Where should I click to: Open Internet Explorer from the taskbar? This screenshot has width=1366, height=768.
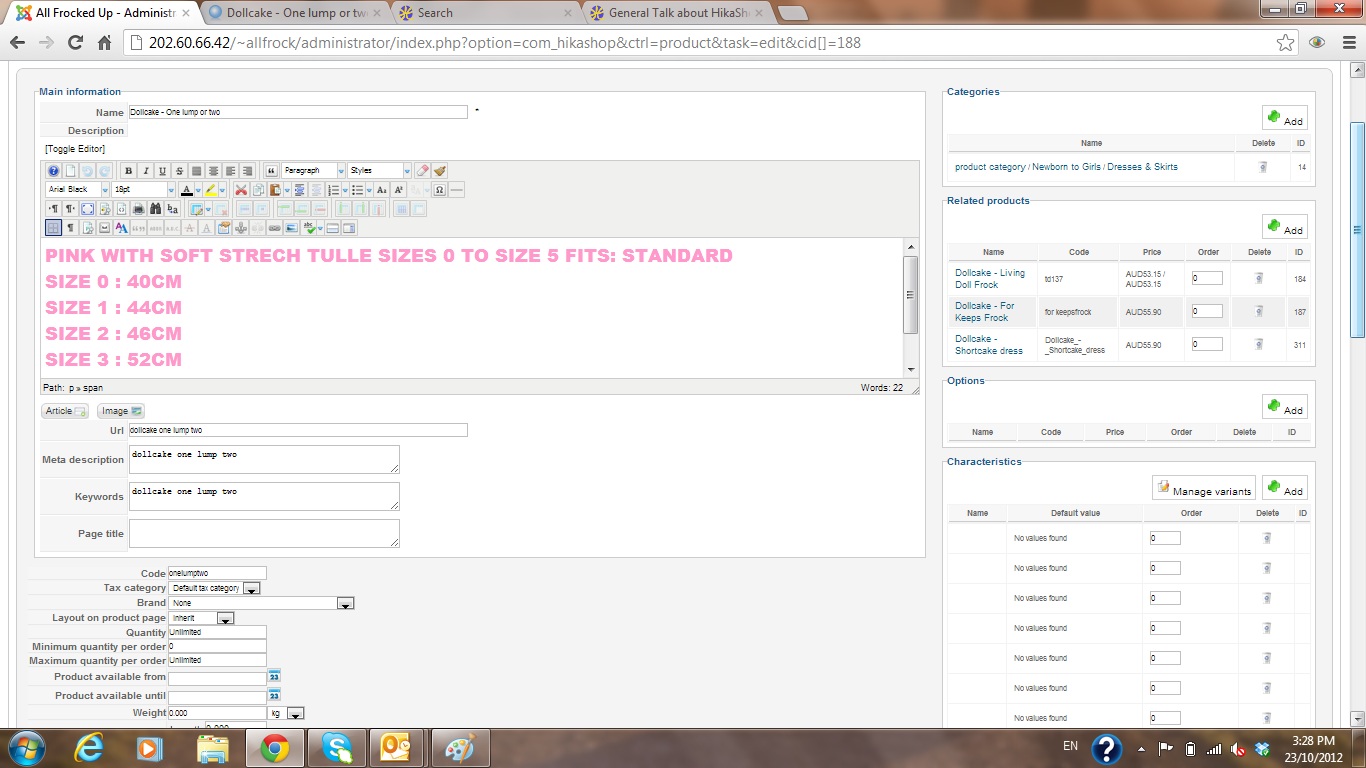click(x=89, y=748)
